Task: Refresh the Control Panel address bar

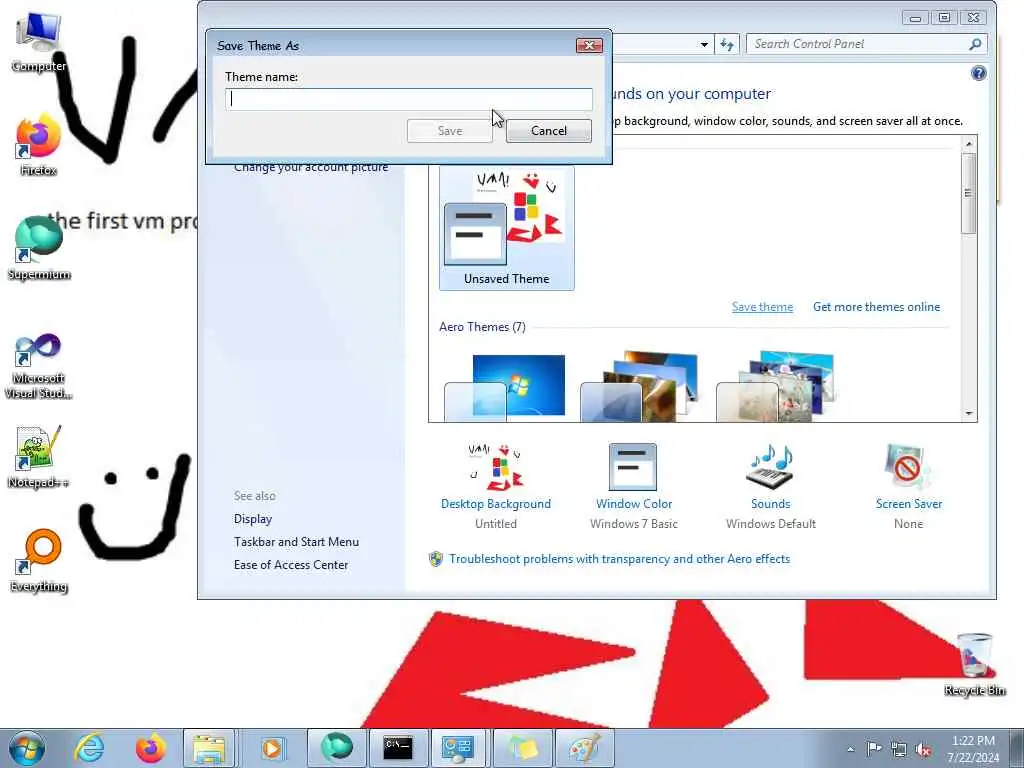Action: coord(727,44)
